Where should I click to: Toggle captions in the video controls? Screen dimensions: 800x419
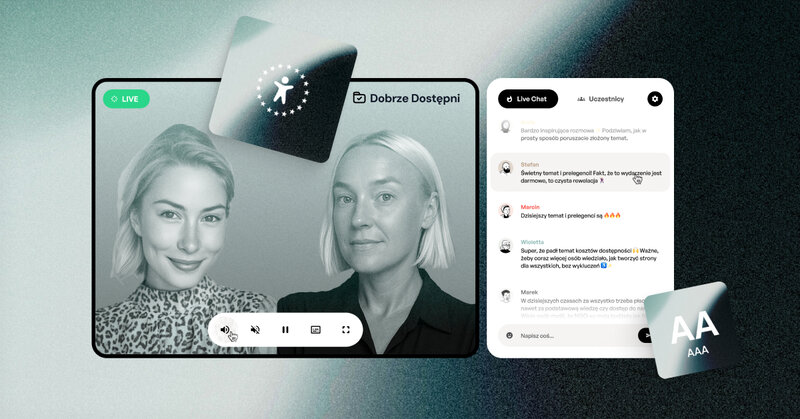pos(316,329)
